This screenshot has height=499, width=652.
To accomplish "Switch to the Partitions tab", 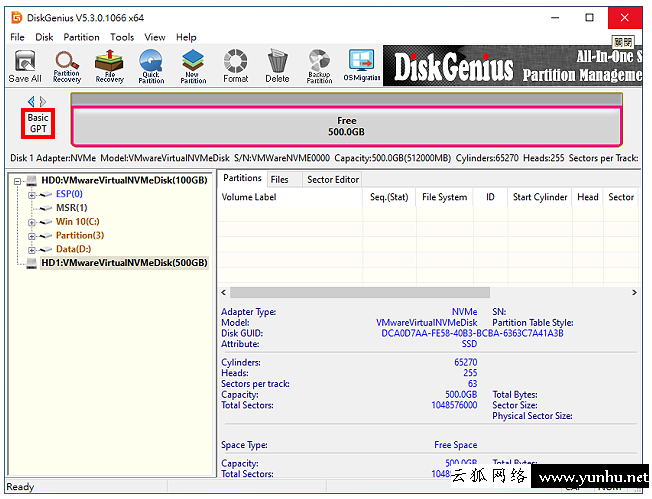I will tap(242, 178).
